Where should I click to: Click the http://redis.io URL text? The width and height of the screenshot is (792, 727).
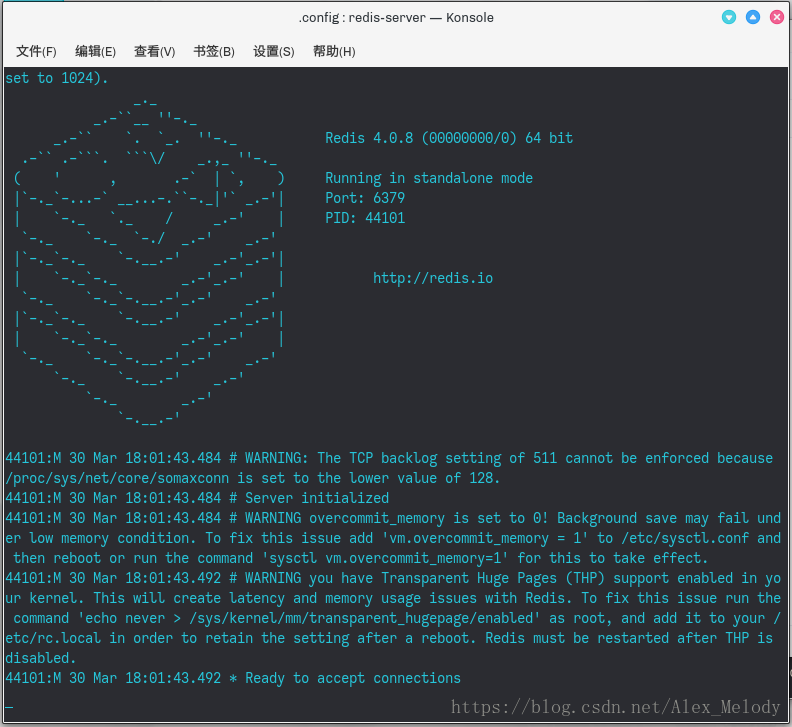433,278
